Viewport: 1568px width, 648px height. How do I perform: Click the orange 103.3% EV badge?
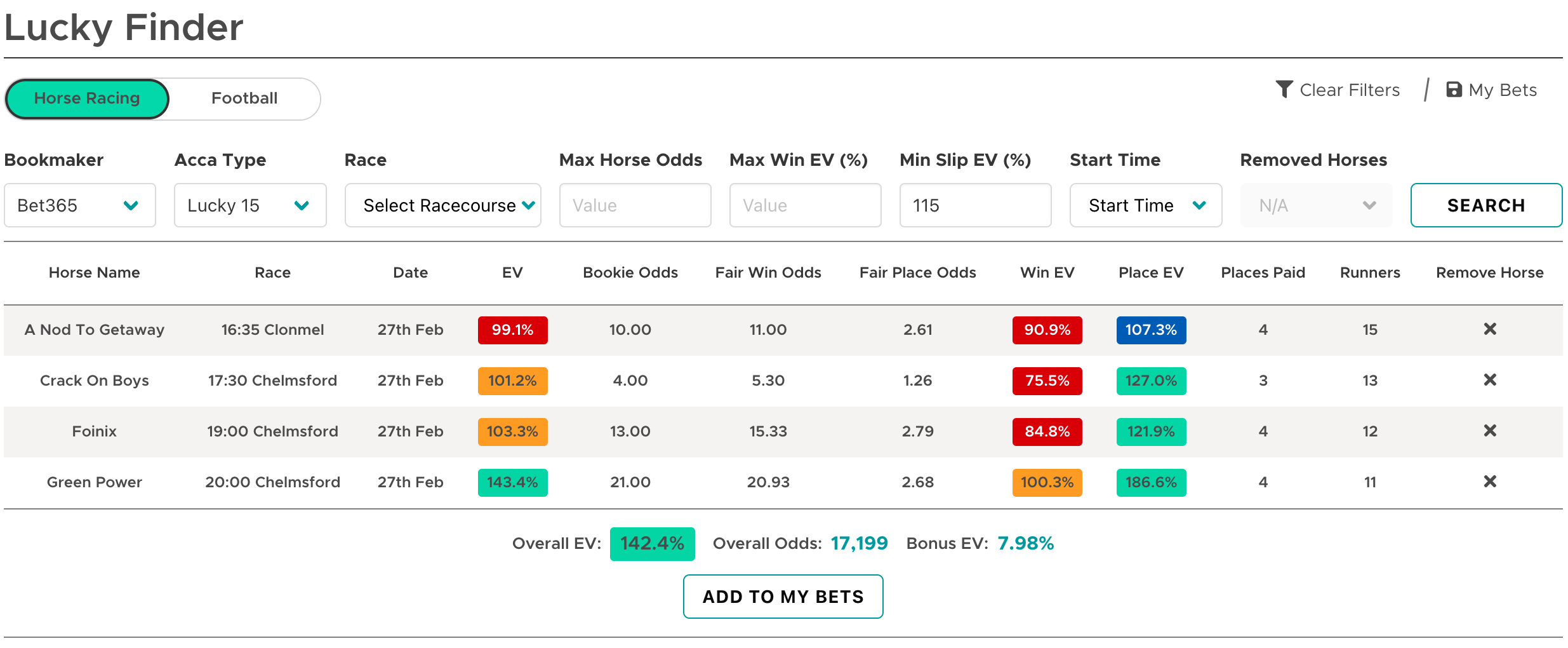click(512, 431)
